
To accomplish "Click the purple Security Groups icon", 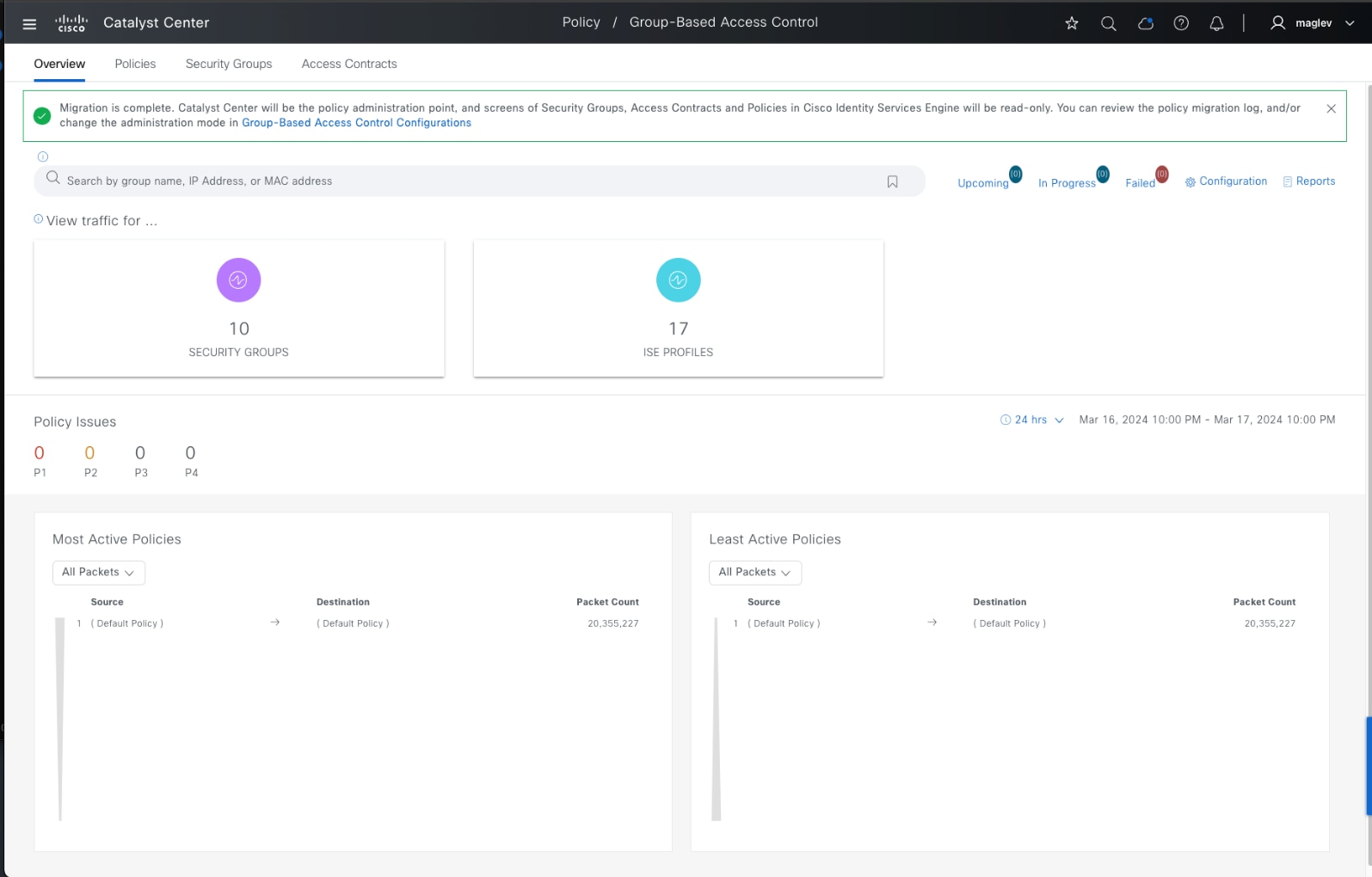I will click(238, 280).
